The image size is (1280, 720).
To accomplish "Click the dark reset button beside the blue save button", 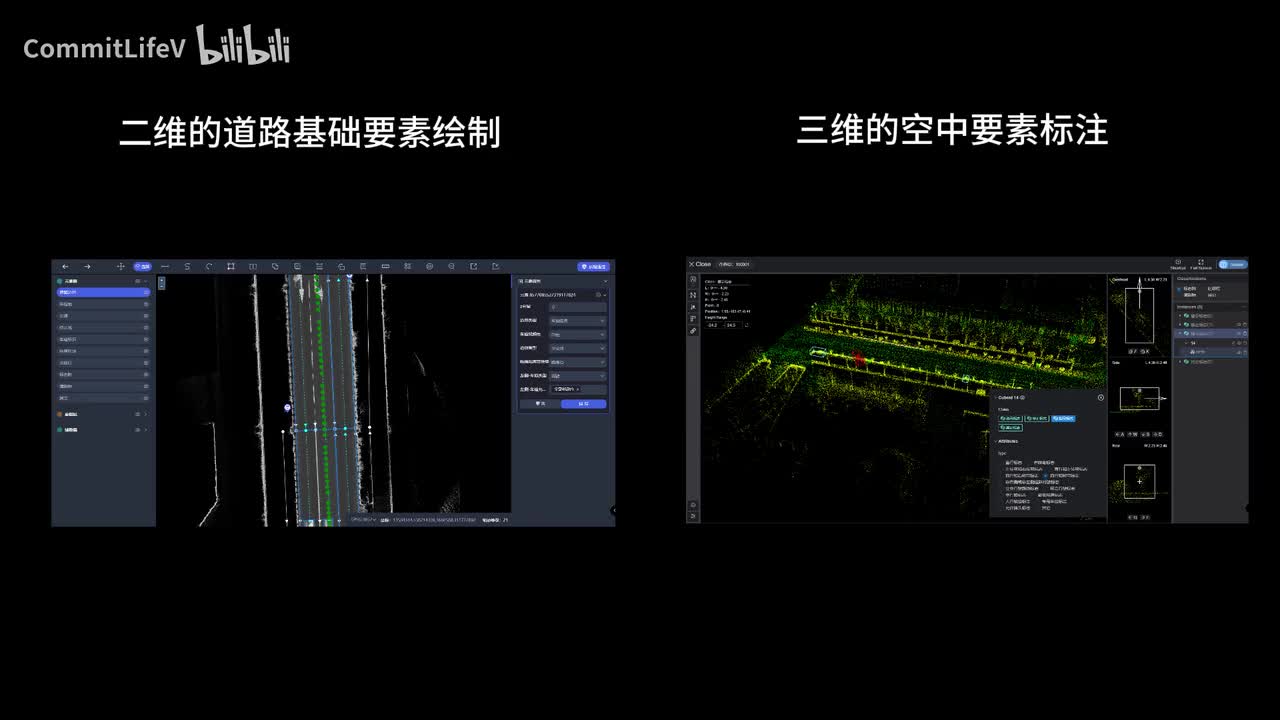I will [x=540, y=404].
